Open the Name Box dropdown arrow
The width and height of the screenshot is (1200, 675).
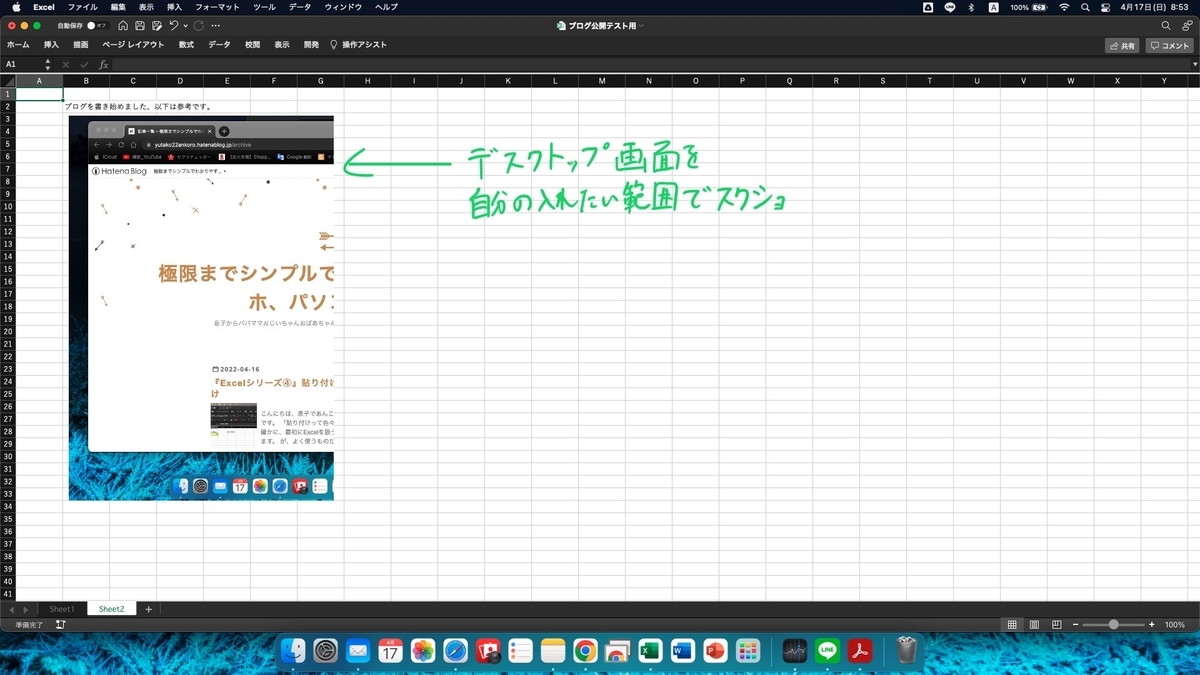45,63
